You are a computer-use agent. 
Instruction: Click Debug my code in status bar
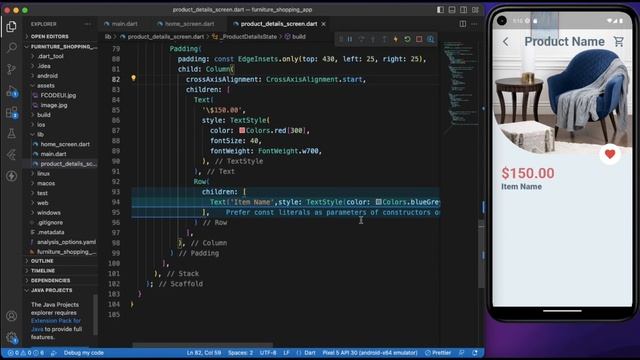[83, 353]
